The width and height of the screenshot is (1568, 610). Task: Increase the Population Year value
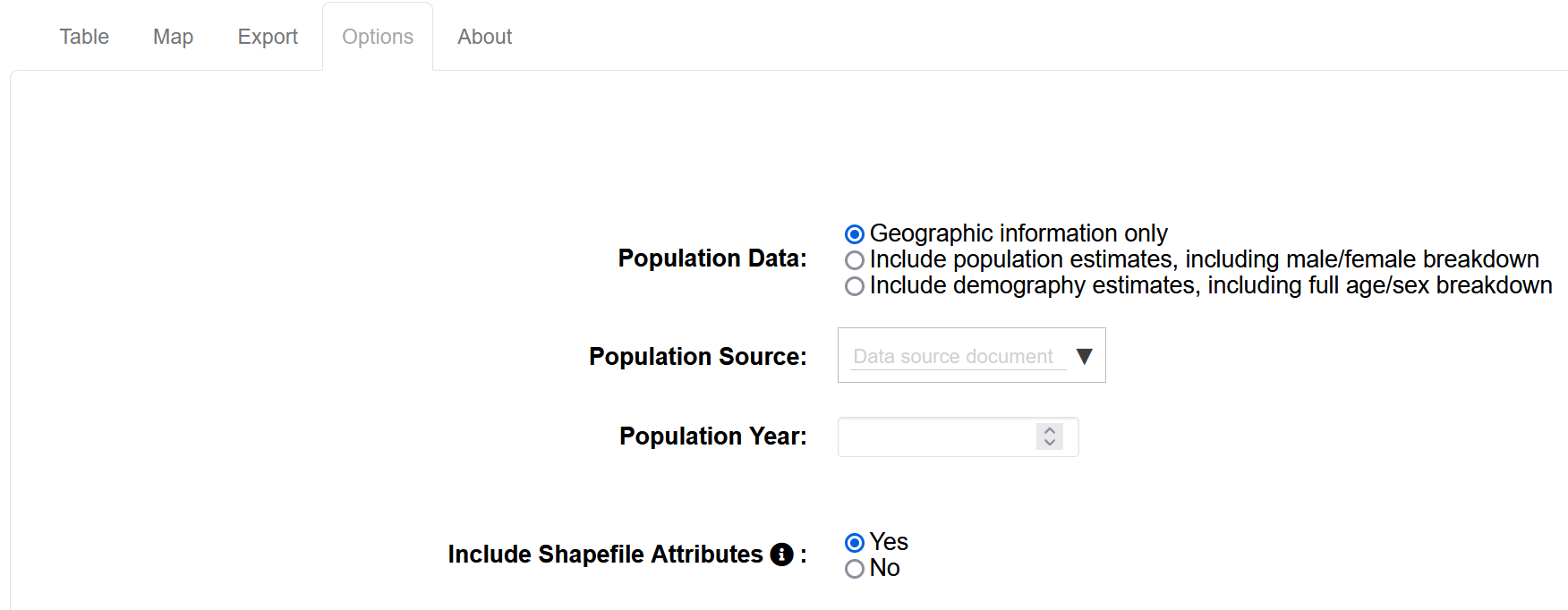click(1050, 430)
